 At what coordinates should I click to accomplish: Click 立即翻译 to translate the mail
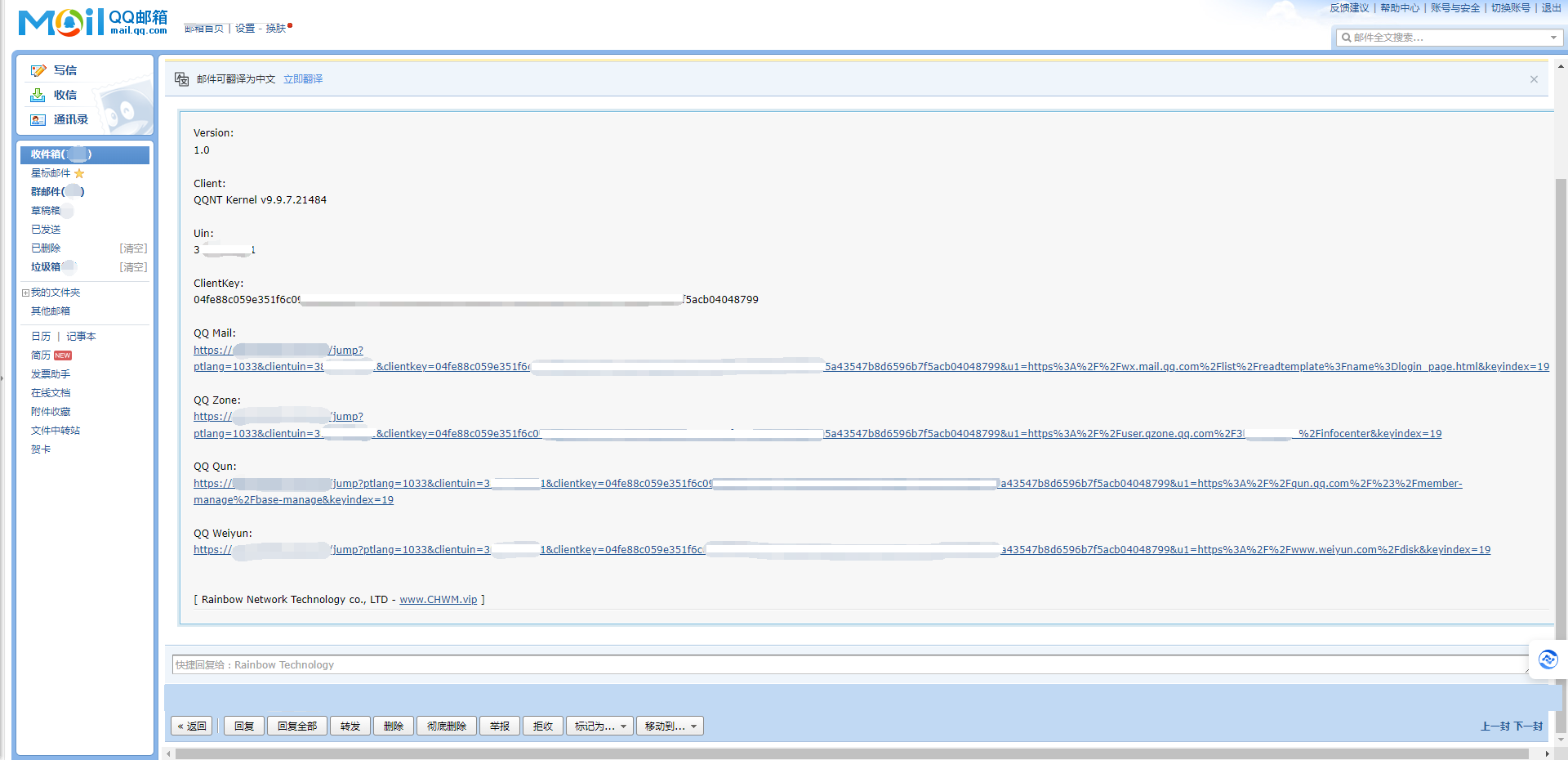[303, 79]
